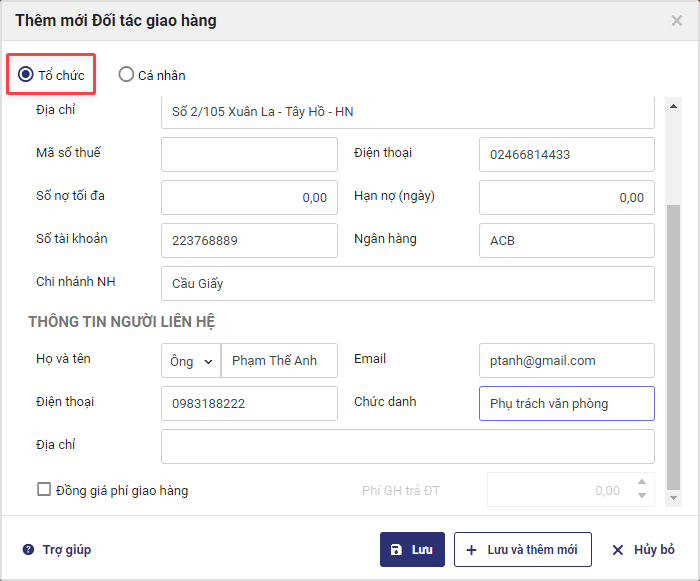The image size is (700, 581).
Task: Click the plus icon in Lưu và thêm mới
Action: tap(472, 550)
